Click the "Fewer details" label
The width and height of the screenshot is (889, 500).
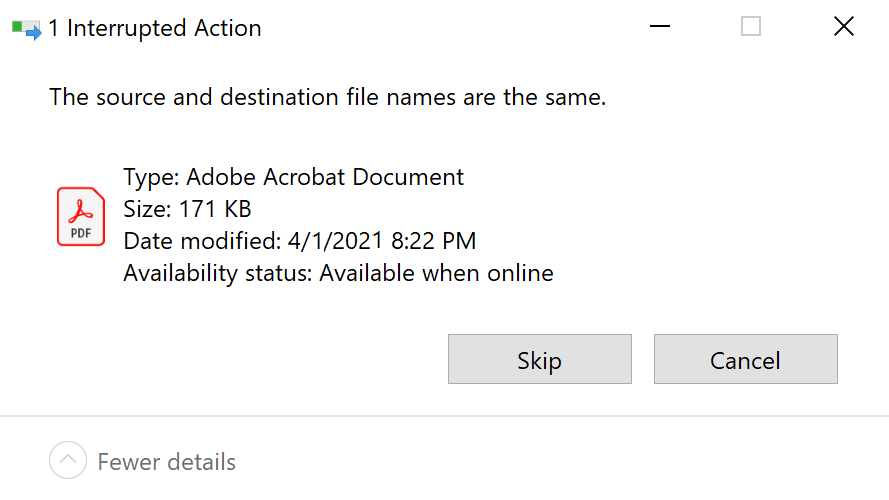(167, 462)
